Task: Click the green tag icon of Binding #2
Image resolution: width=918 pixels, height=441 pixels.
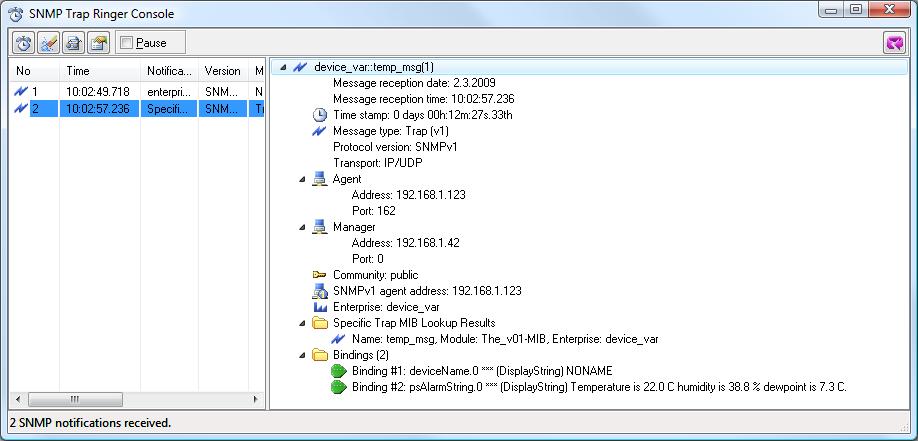Action: pos(338,387)
